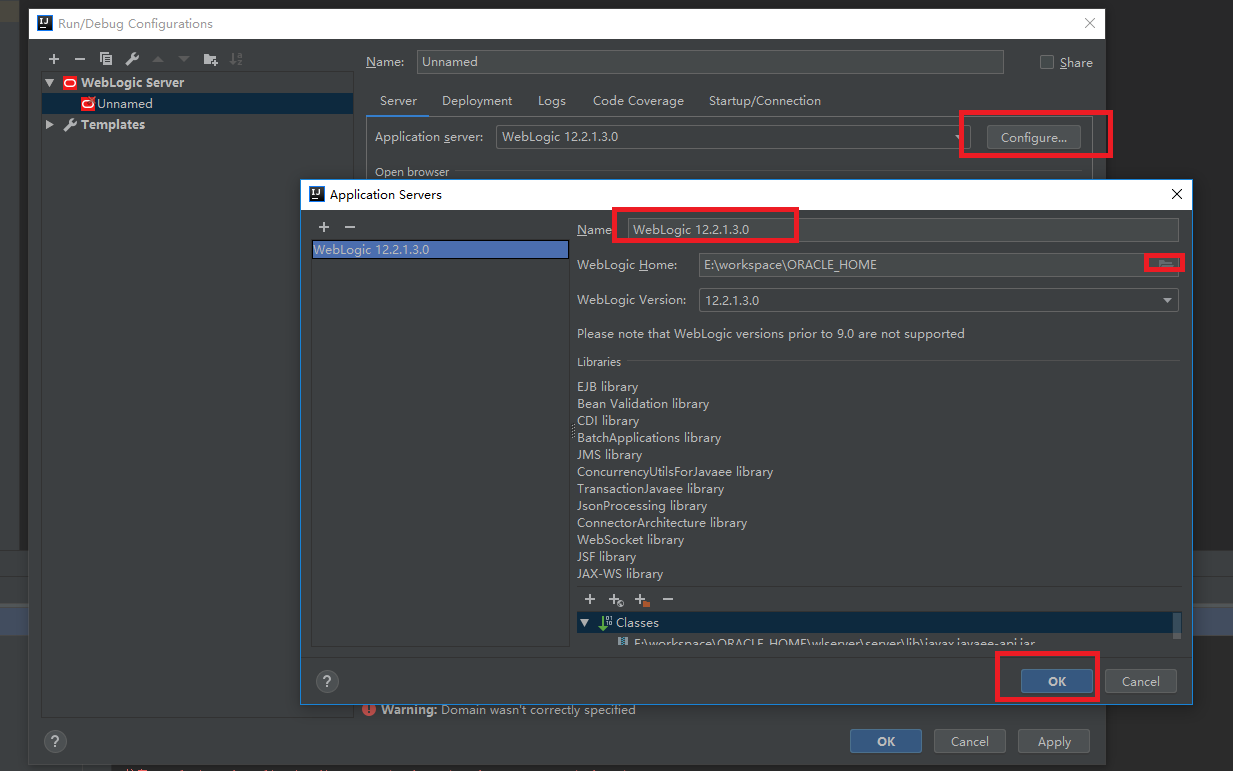Switch to the Server tab
The height and width of the screenshot is (771, 1233).
(398, 101)
